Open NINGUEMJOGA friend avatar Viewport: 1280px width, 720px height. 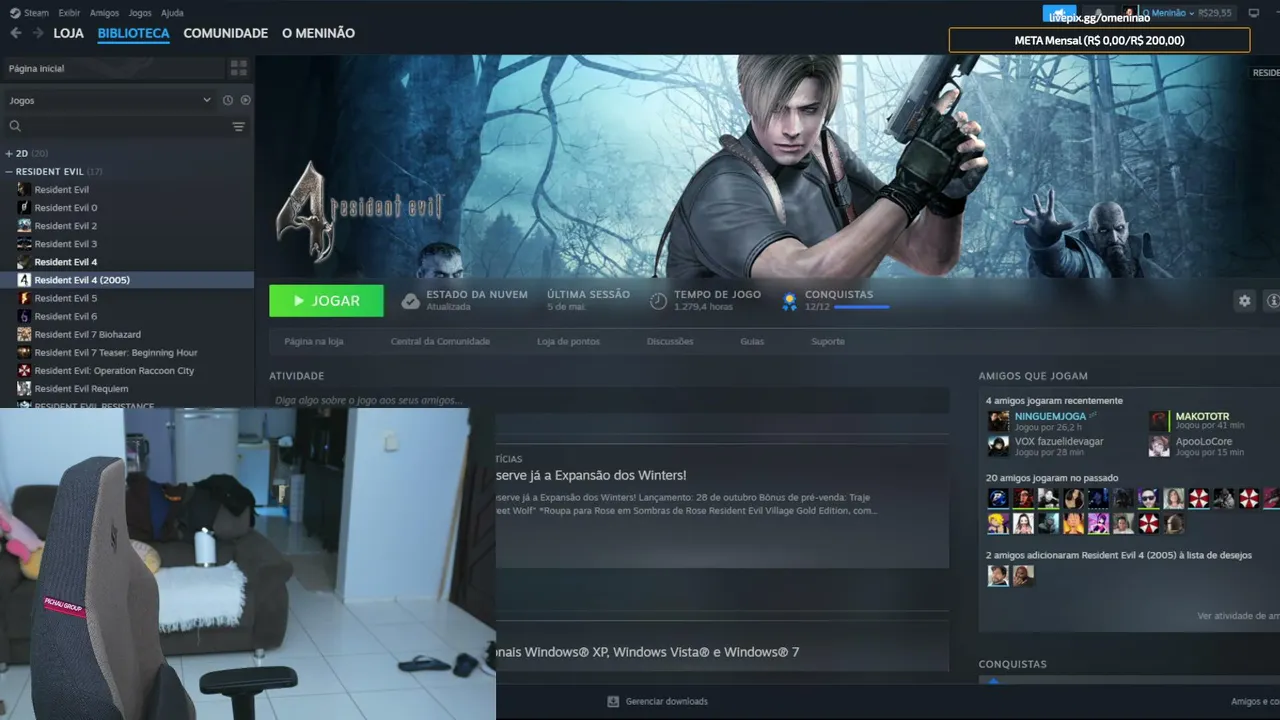click(x=998, y=421)
